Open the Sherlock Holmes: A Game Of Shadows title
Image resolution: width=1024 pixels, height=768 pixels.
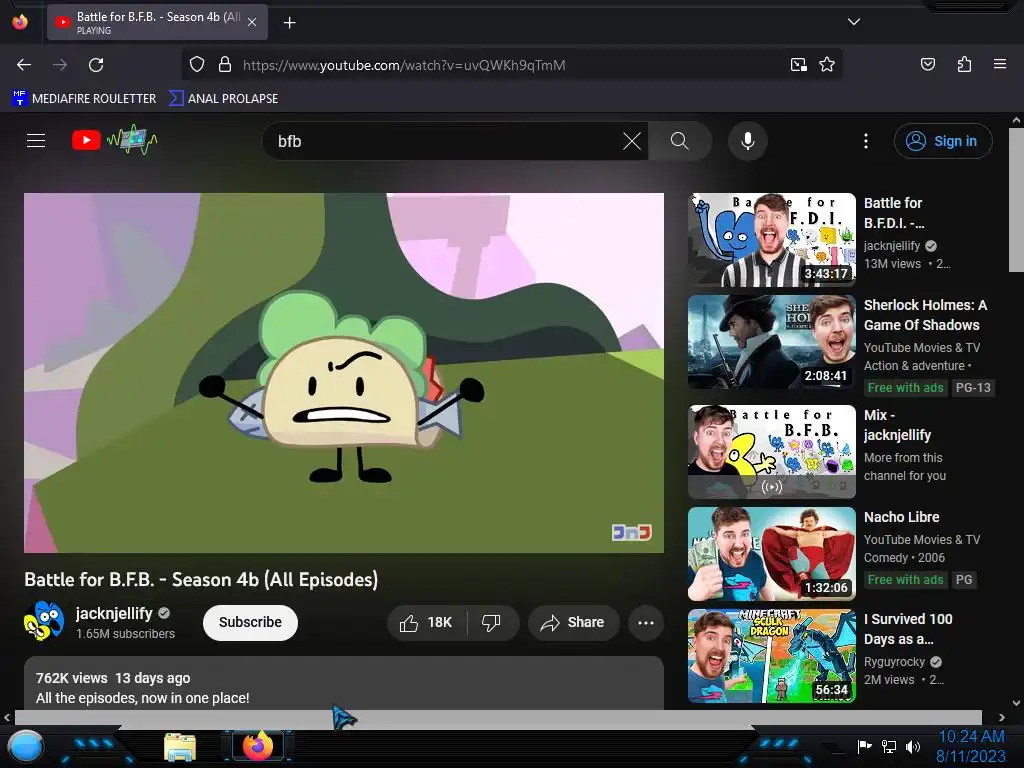tap(925, 315)
